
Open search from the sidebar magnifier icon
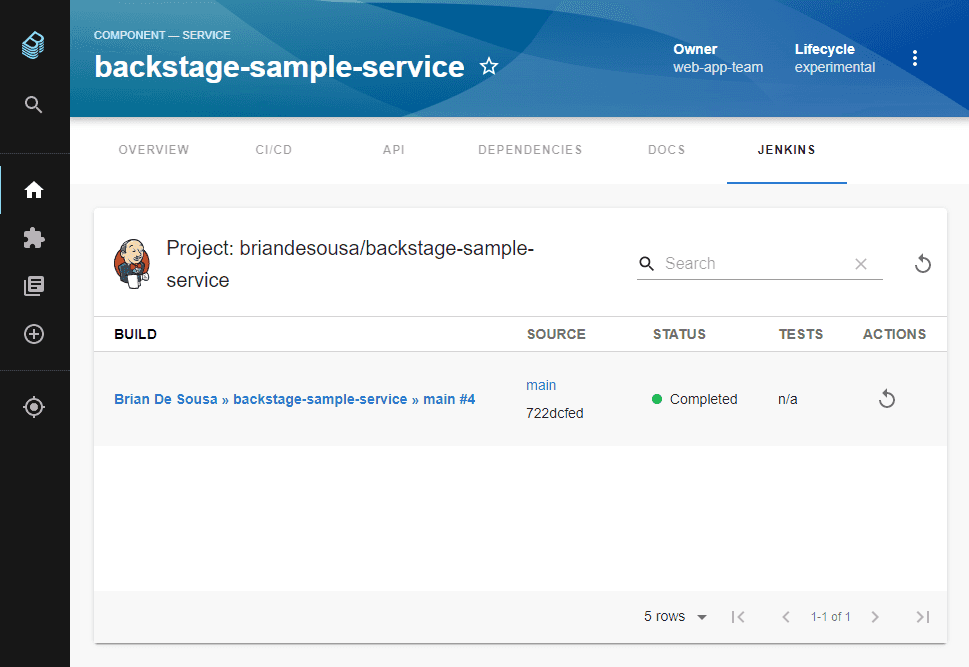tap(33, 104)
